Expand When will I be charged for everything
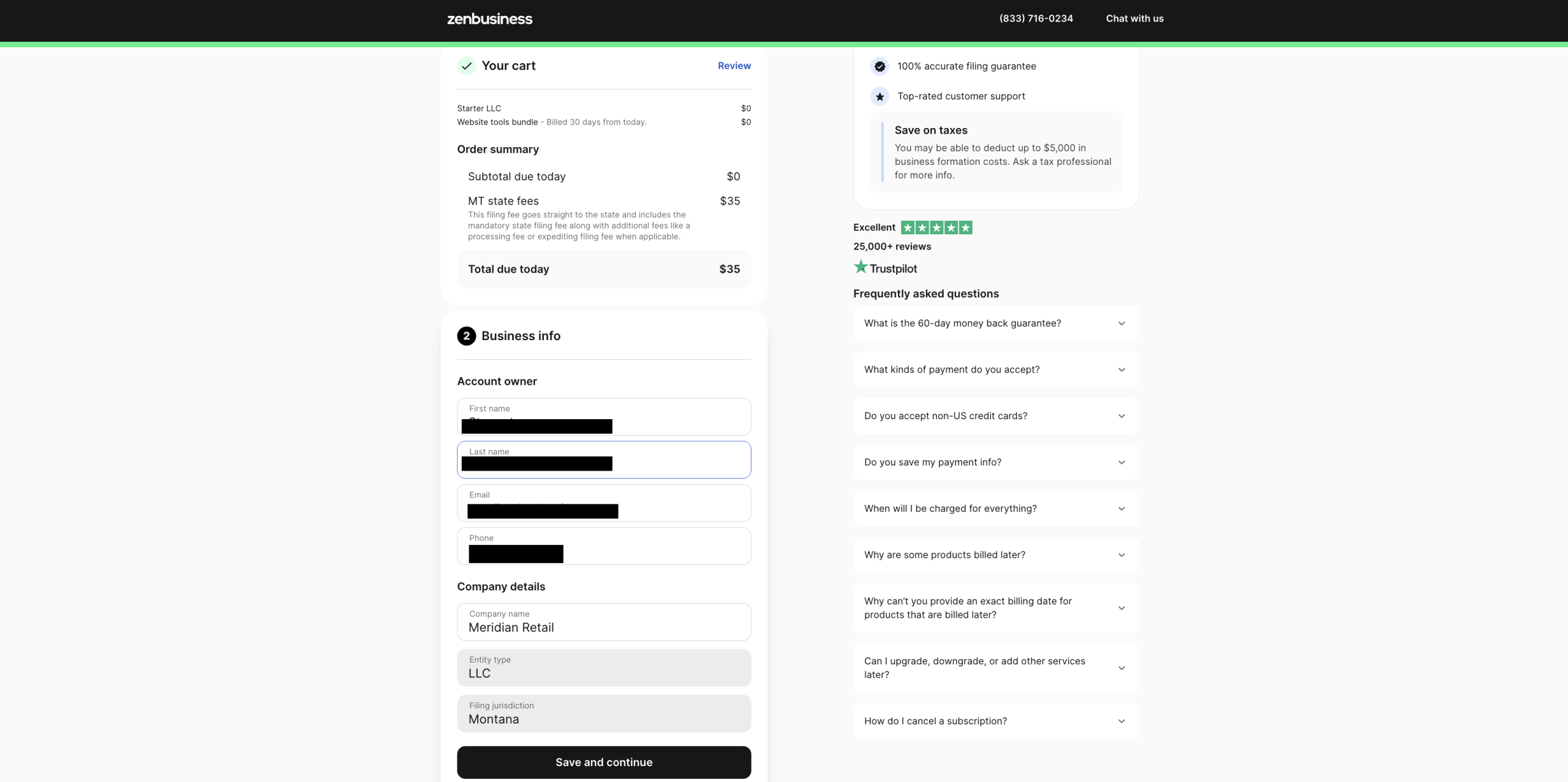1568x782 pixels. click(x=996, y=508)
